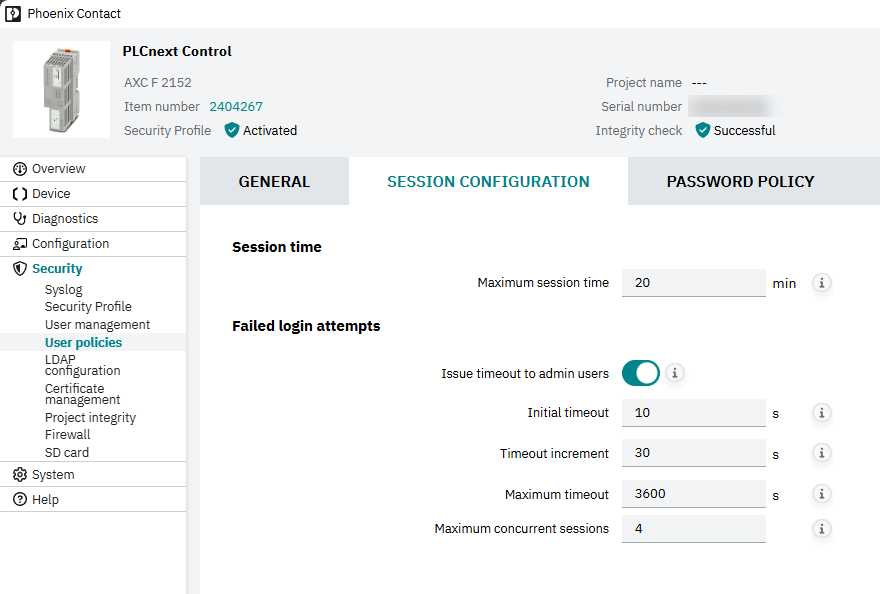Viewport: 880px width, 594px height.
Task: Open info for Issue timeout to admin users
Action: [x=675, y=373]
